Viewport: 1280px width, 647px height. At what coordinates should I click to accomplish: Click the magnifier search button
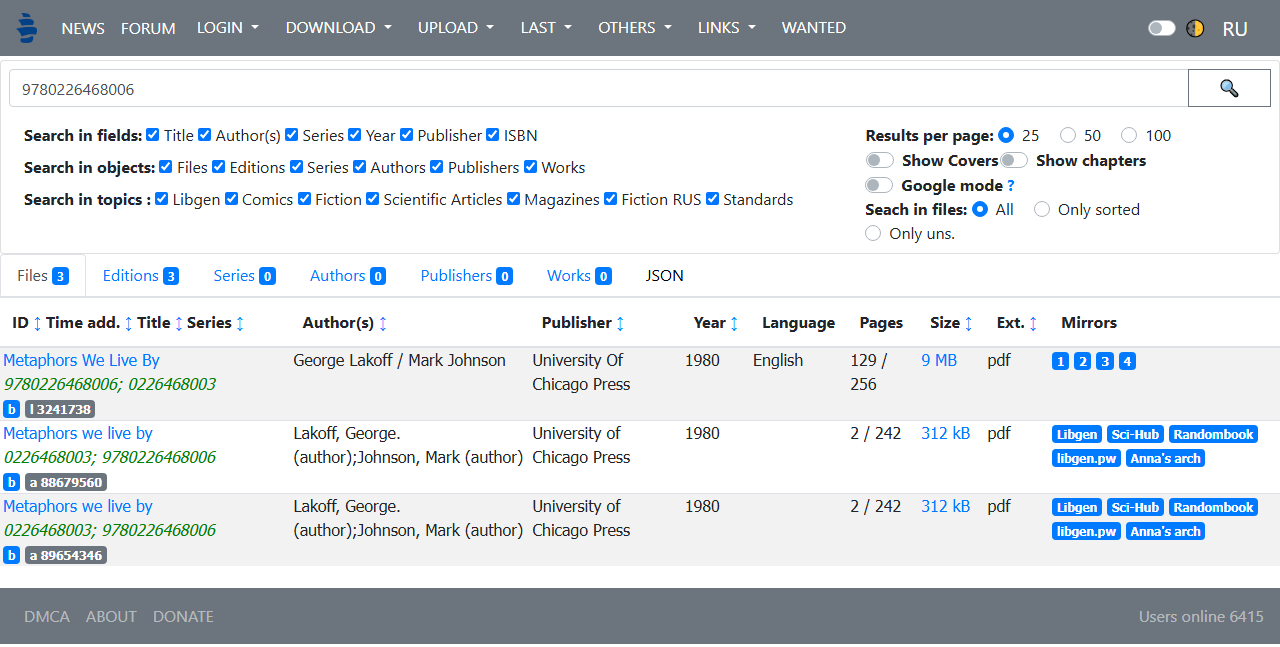click(x=1229, y=88)
